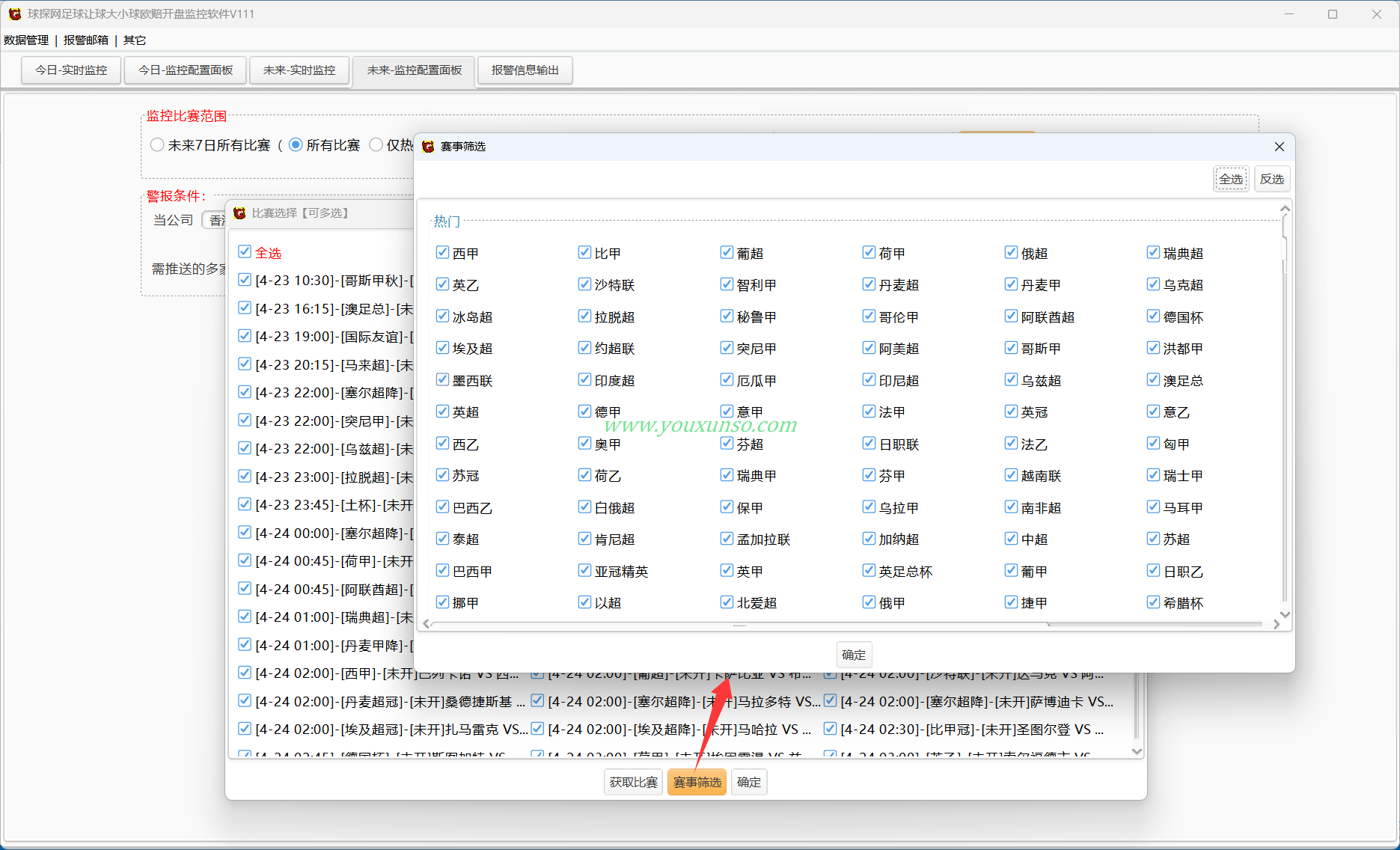Click the 全选 button in 赛事筛选
The image size is (1400, 850).
click(1231, 179)
